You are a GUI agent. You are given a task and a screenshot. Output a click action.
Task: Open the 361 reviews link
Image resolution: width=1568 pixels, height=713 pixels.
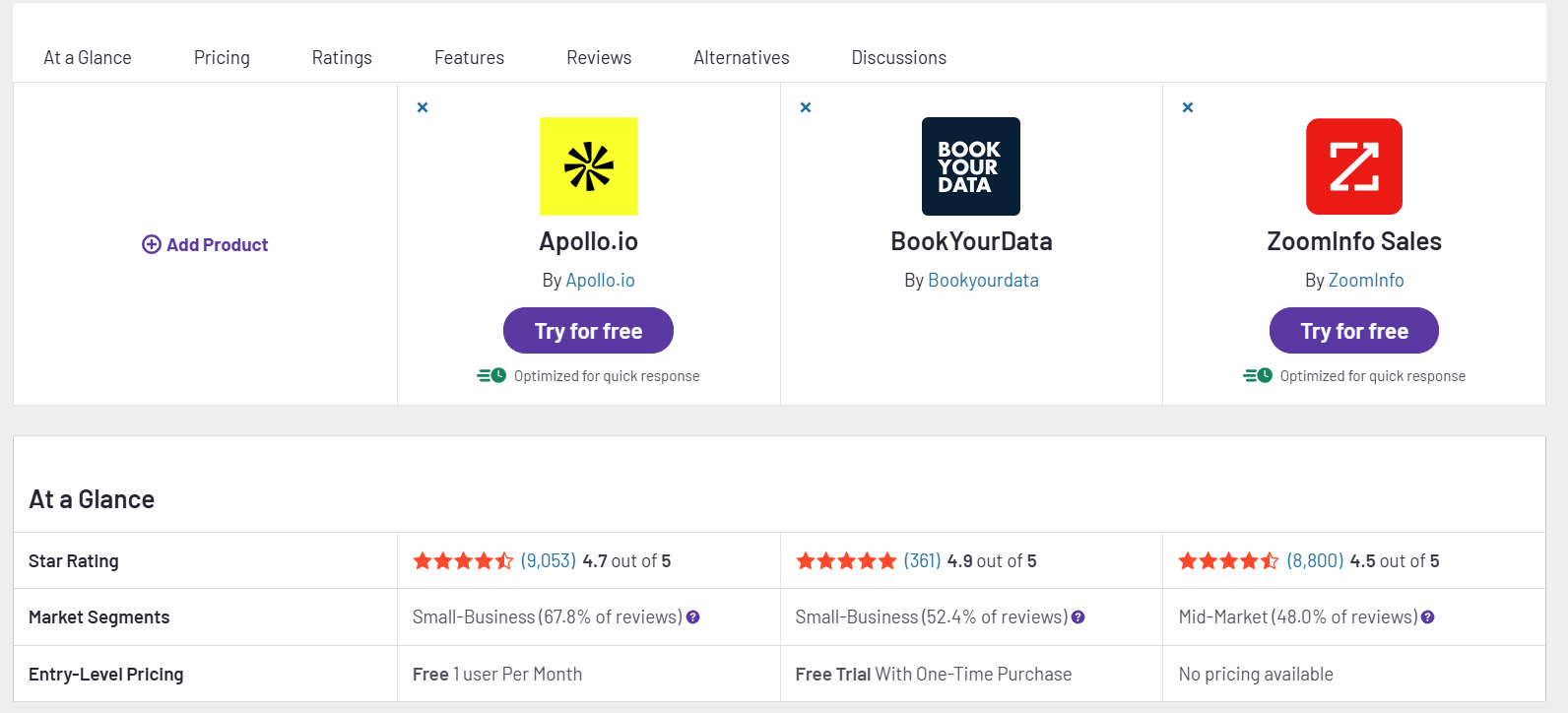(923, 560)
